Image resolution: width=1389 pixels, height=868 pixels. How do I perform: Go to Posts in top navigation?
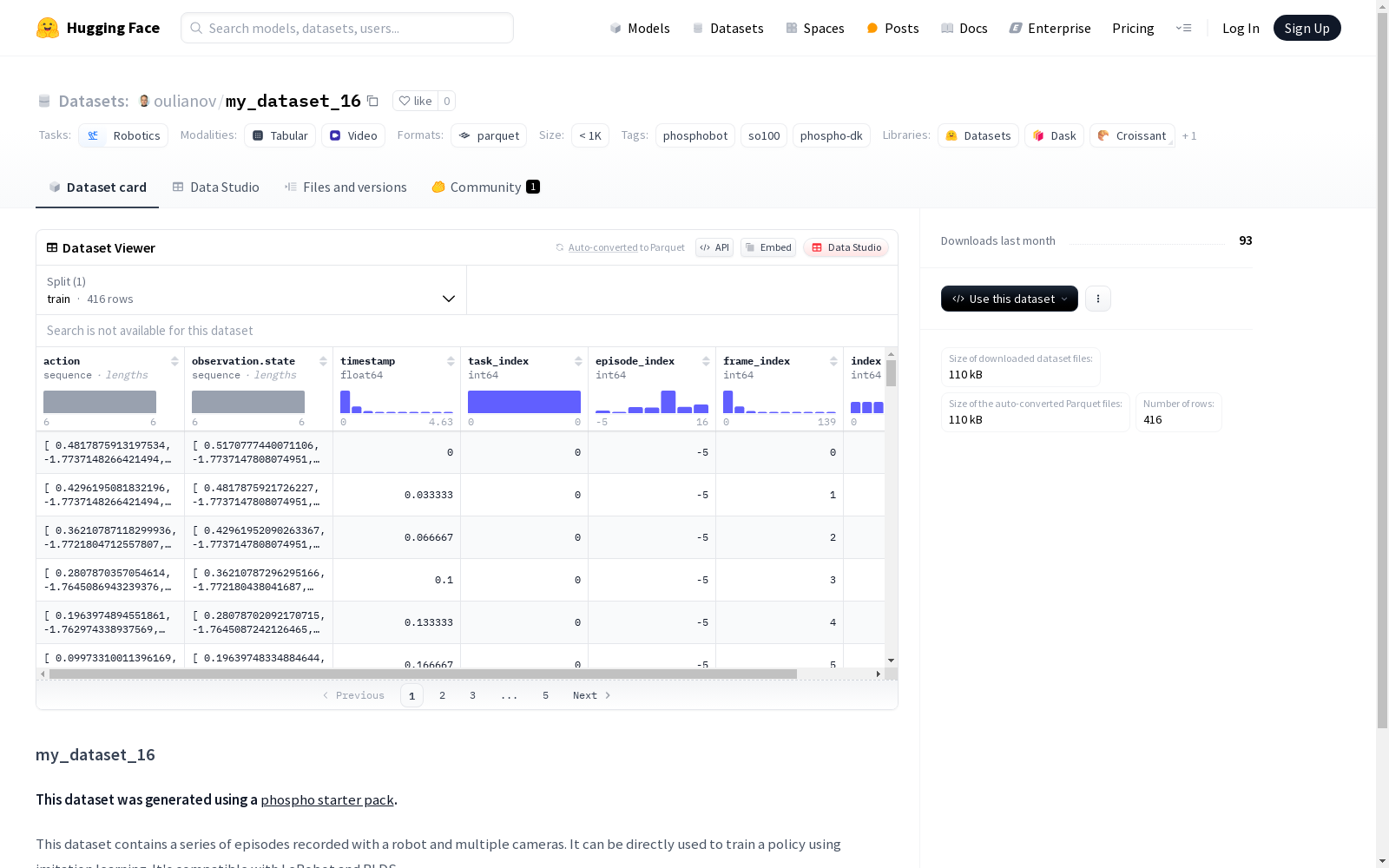[892, 28]
